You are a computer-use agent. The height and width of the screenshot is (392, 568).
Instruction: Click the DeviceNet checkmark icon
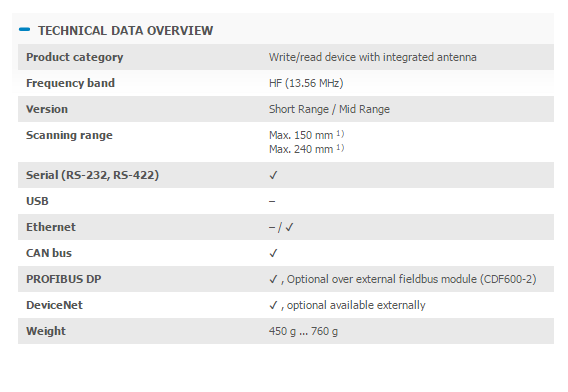(273, 305)
